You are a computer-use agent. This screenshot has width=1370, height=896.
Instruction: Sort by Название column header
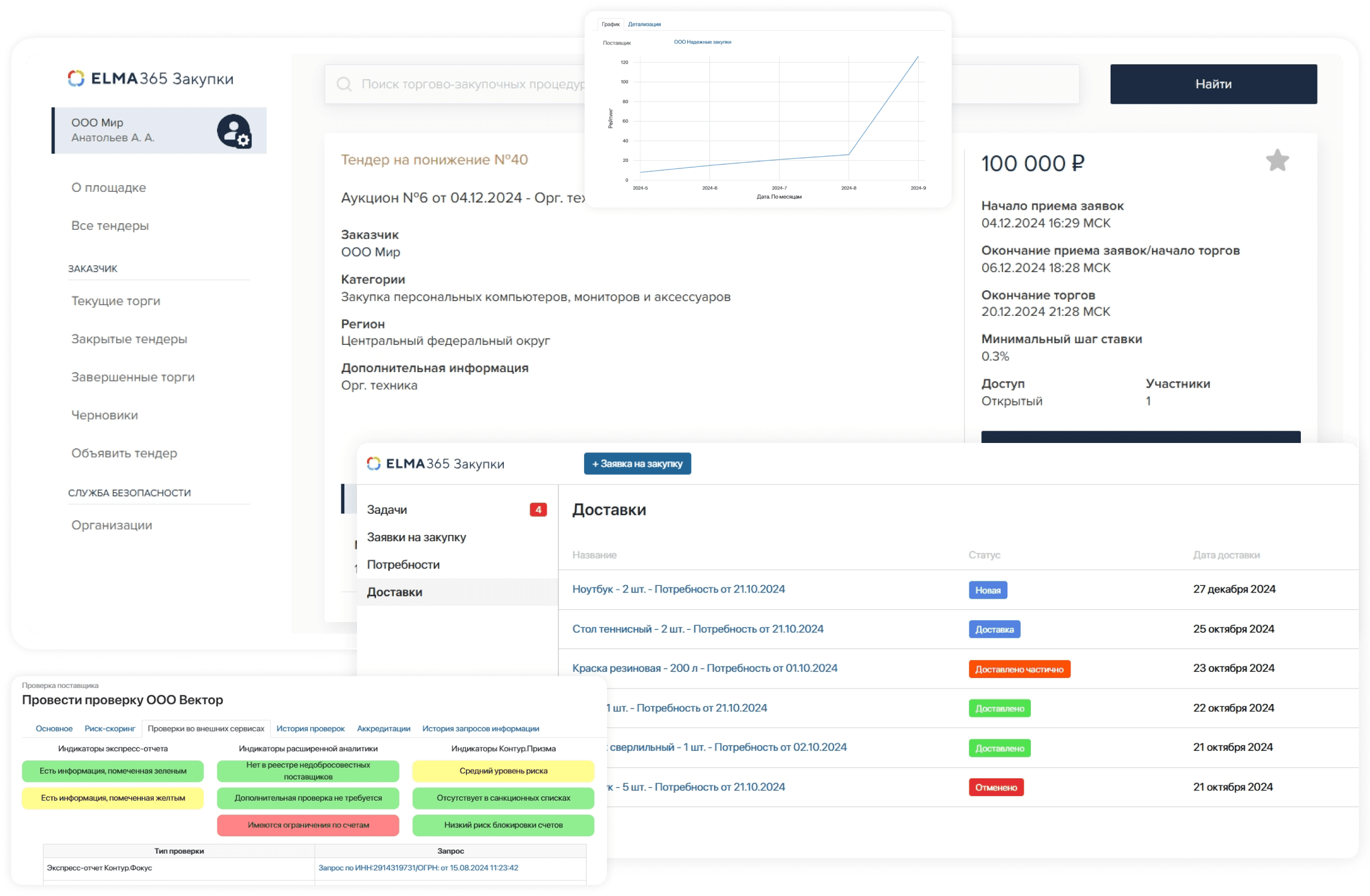(594, 555)
